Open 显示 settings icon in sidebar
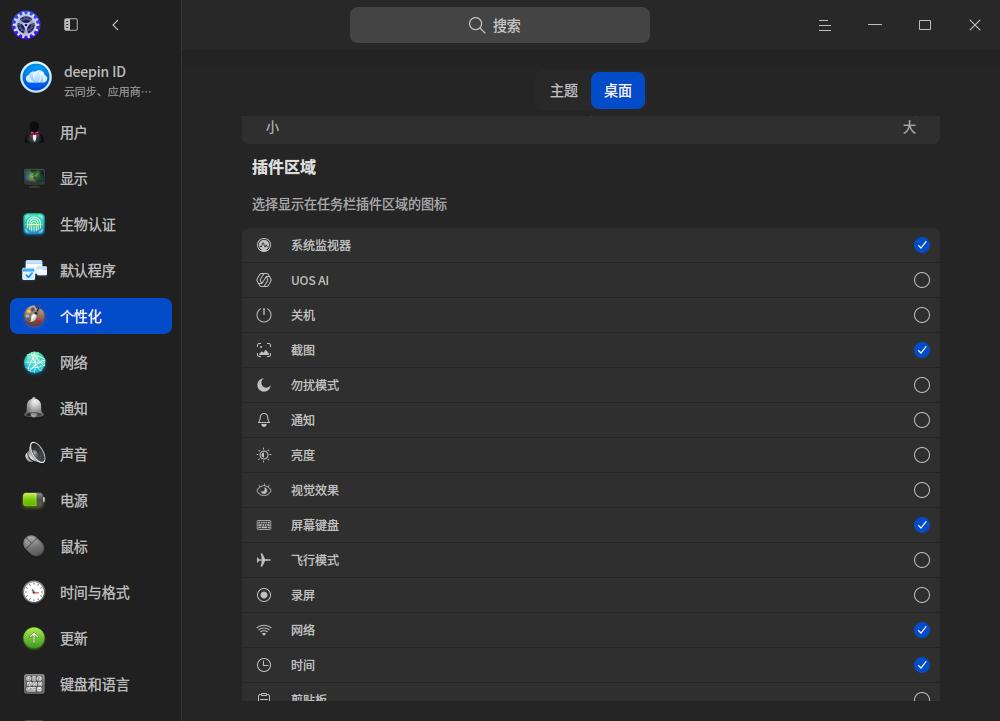Screen dimensions: 1000x721 click(x=34, y=178)
